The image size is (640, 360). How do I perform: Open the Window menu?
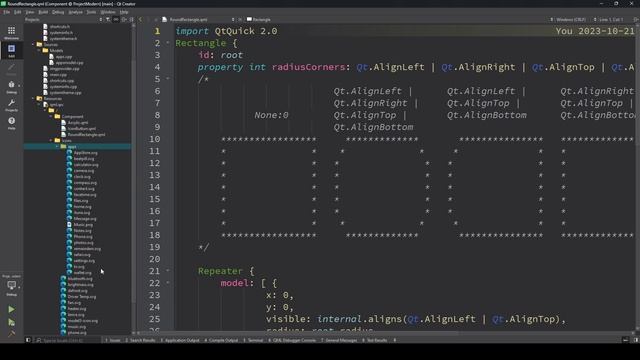[x=108, y=12]
